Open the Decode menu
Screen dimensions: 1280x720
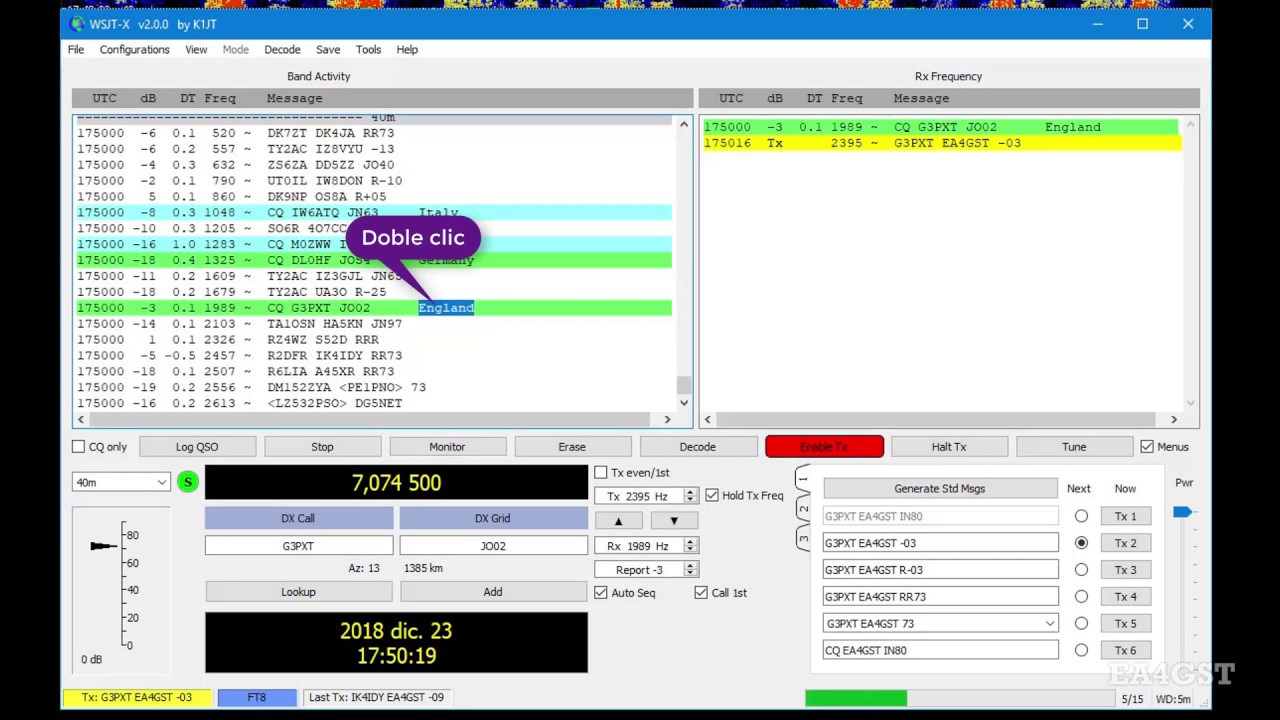[282, 49]
